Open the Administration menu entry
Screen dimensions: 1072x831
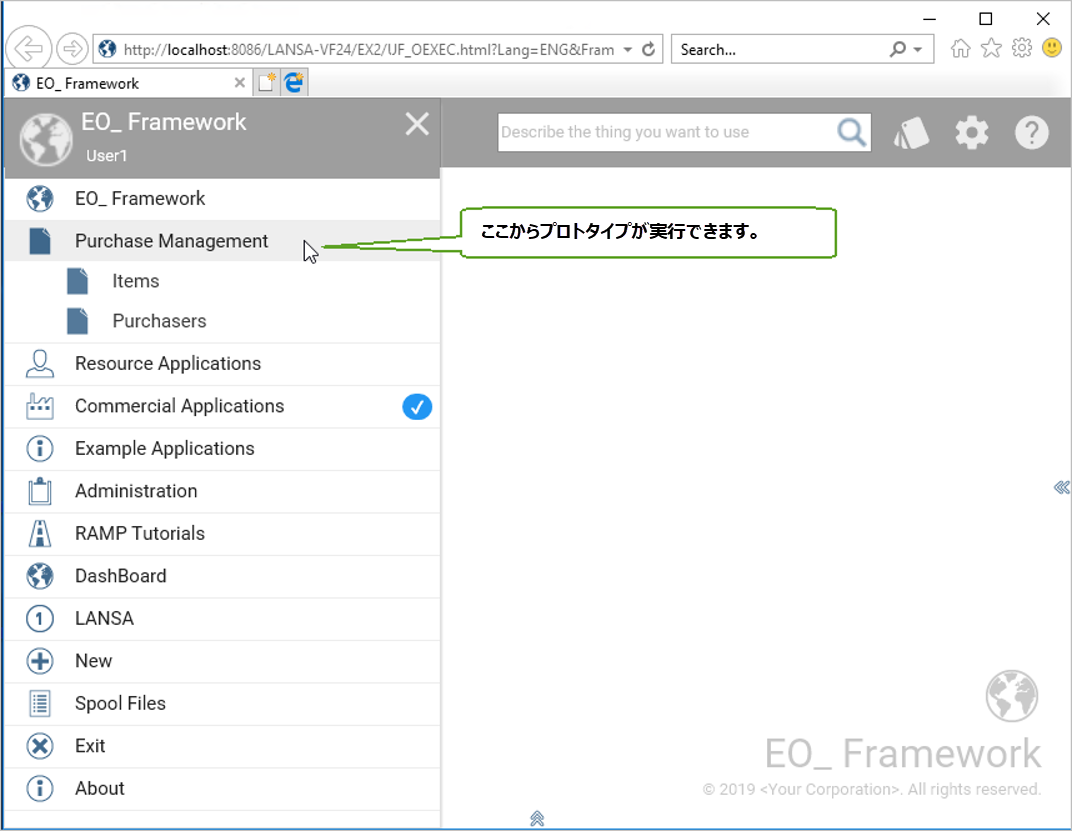(222, 491)
